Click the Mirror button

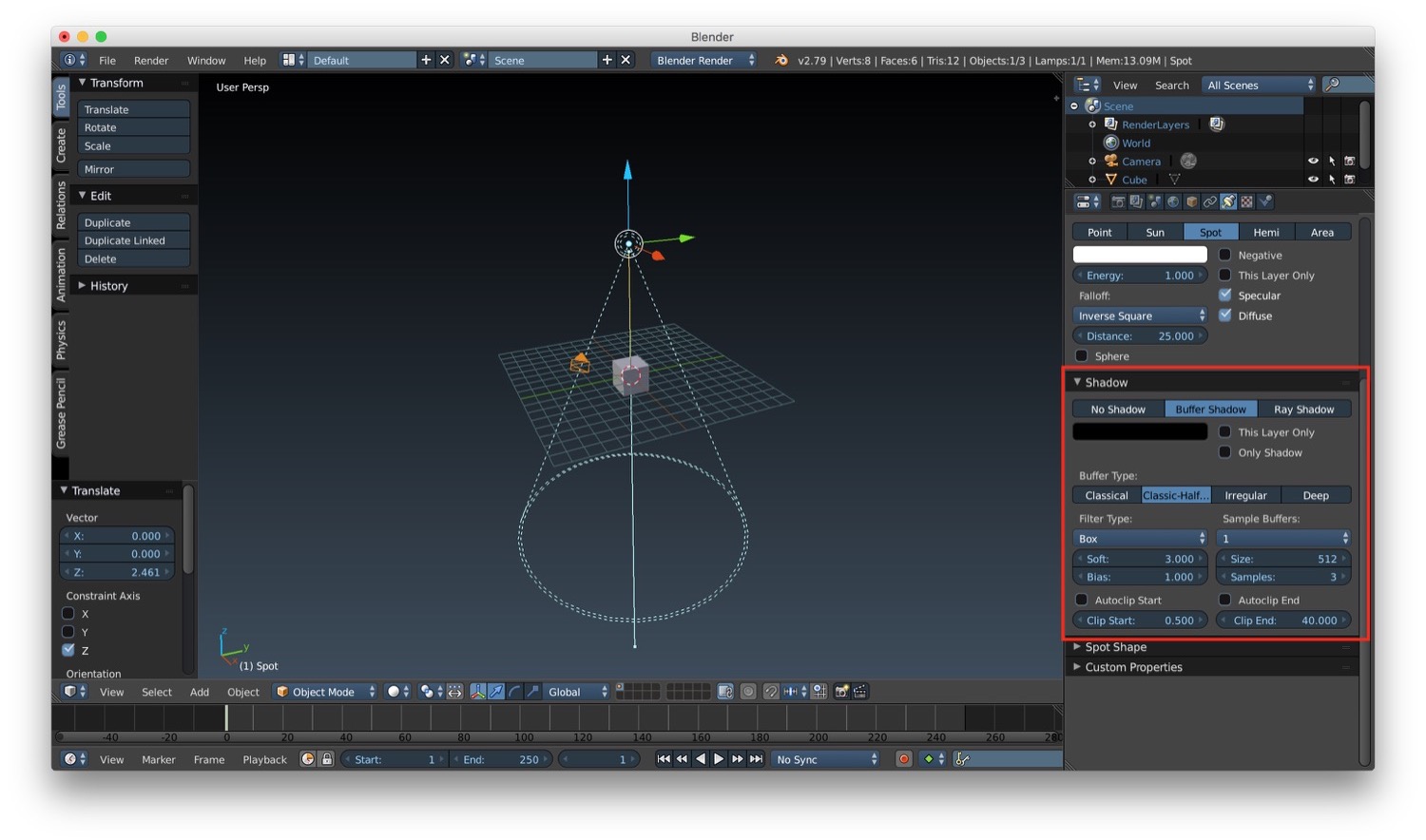[x=133, y=169]
